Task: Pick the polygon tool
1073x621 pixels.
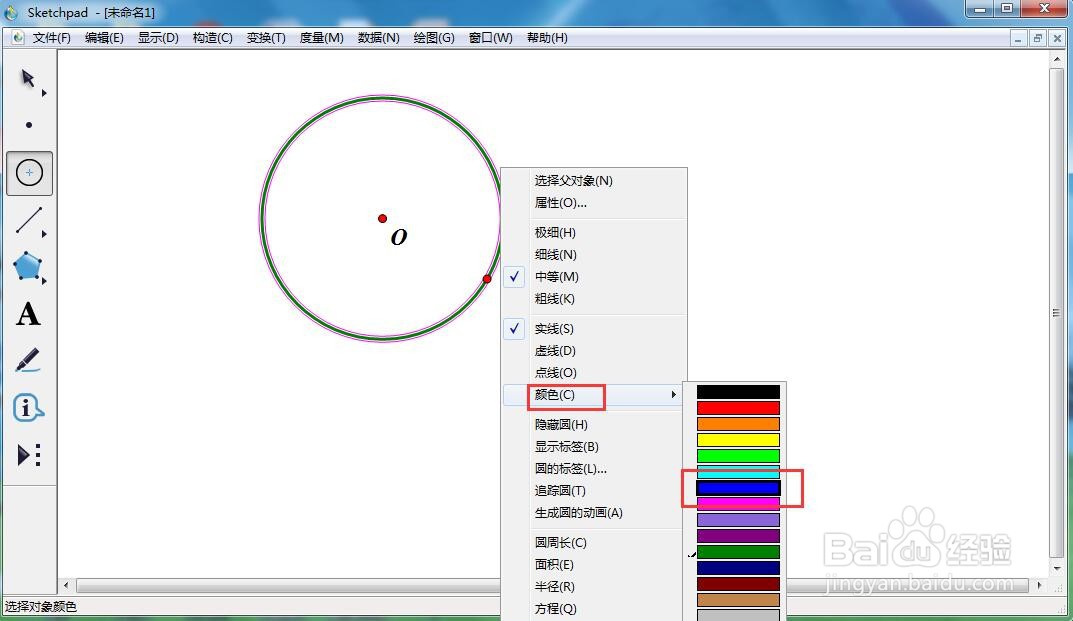Action: pyautogui.click(x=28, y=266)
